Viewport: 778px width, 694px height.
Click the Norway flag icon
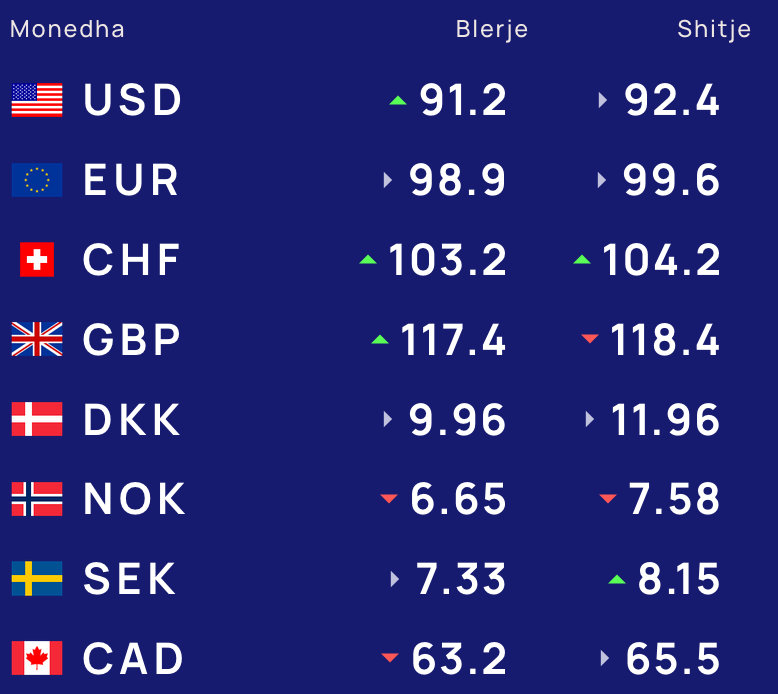click(37, 499)
